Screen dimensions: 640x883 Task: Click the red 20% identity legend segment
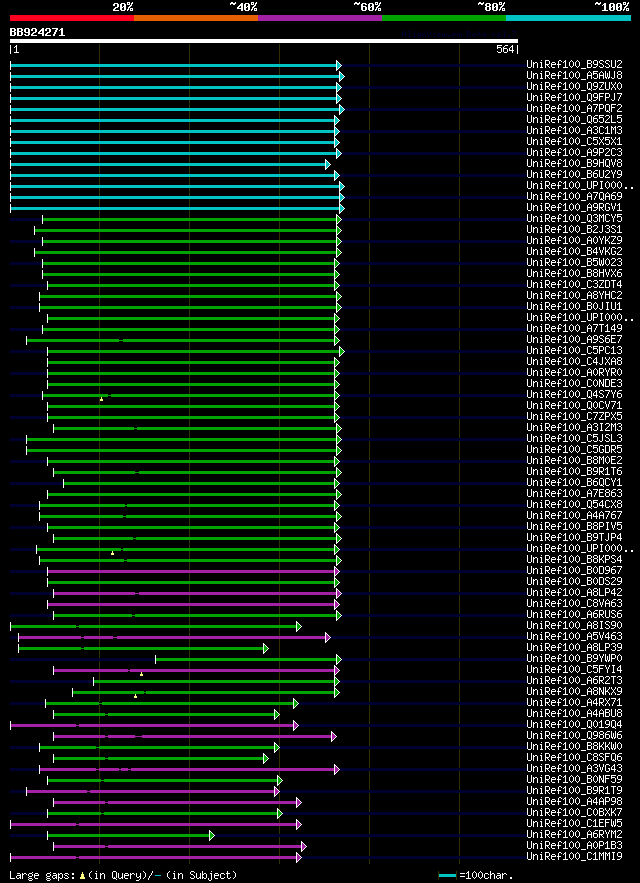tap(72, 18)
